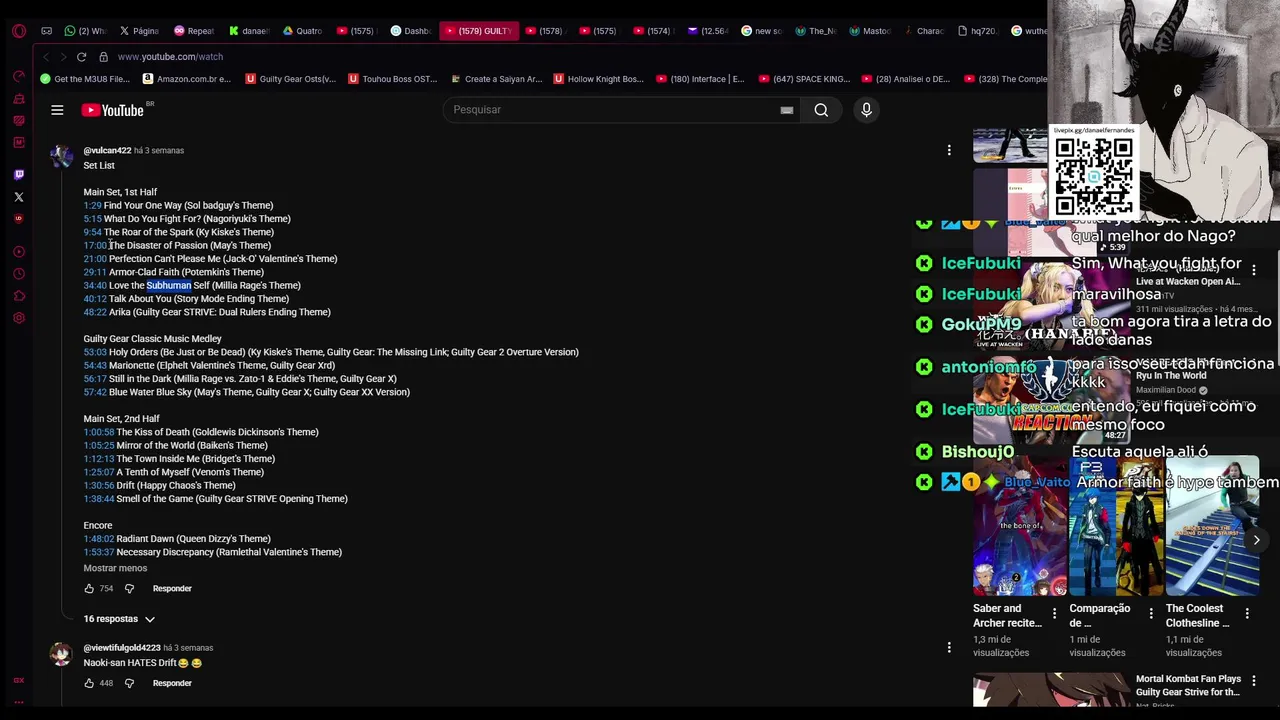The width and height of the screenshot is (1280, 720).
Task: Jump to timestamp 1:53:37 Necessary Discrepancy
Action: coord(99,552)
